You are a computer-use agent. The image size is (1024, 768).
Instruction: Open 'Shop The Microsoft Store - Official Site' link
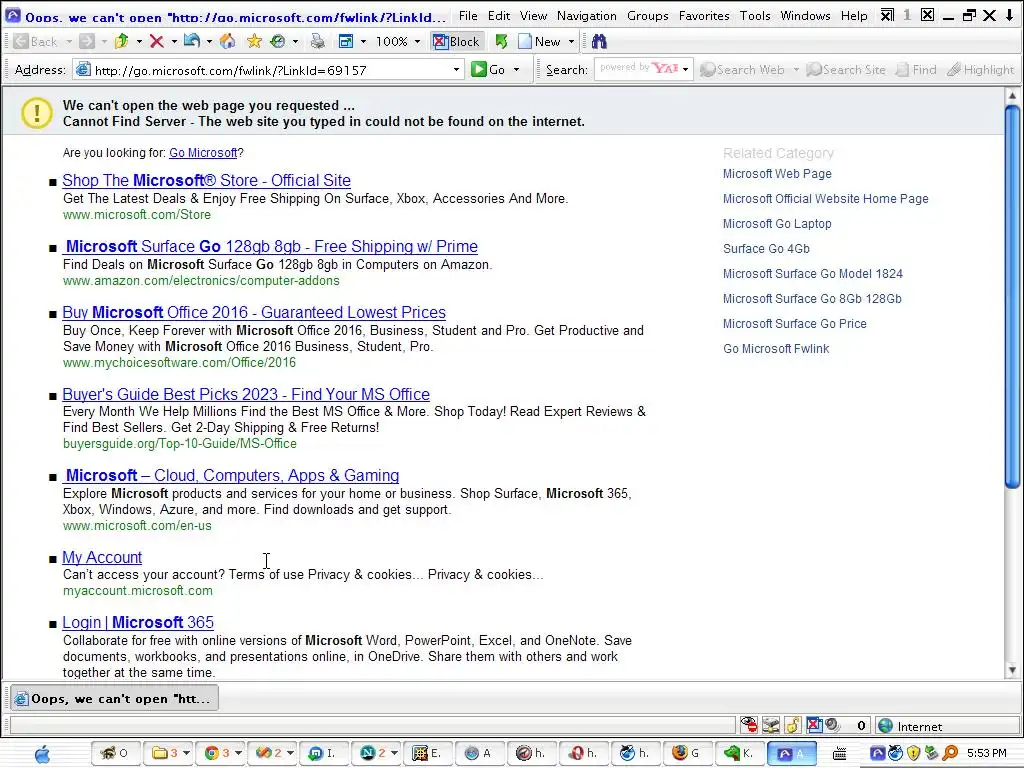click(206, 180)
